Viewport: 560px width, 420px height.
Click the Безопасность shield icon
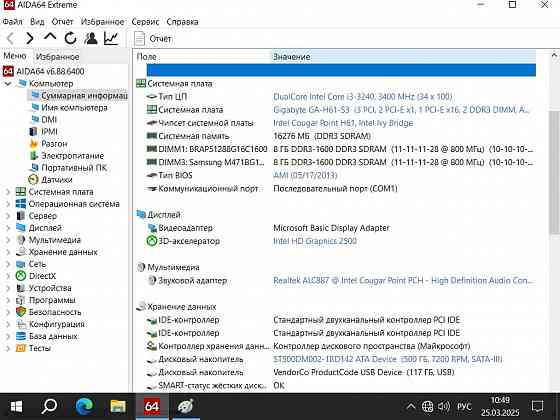coord(21,312)
